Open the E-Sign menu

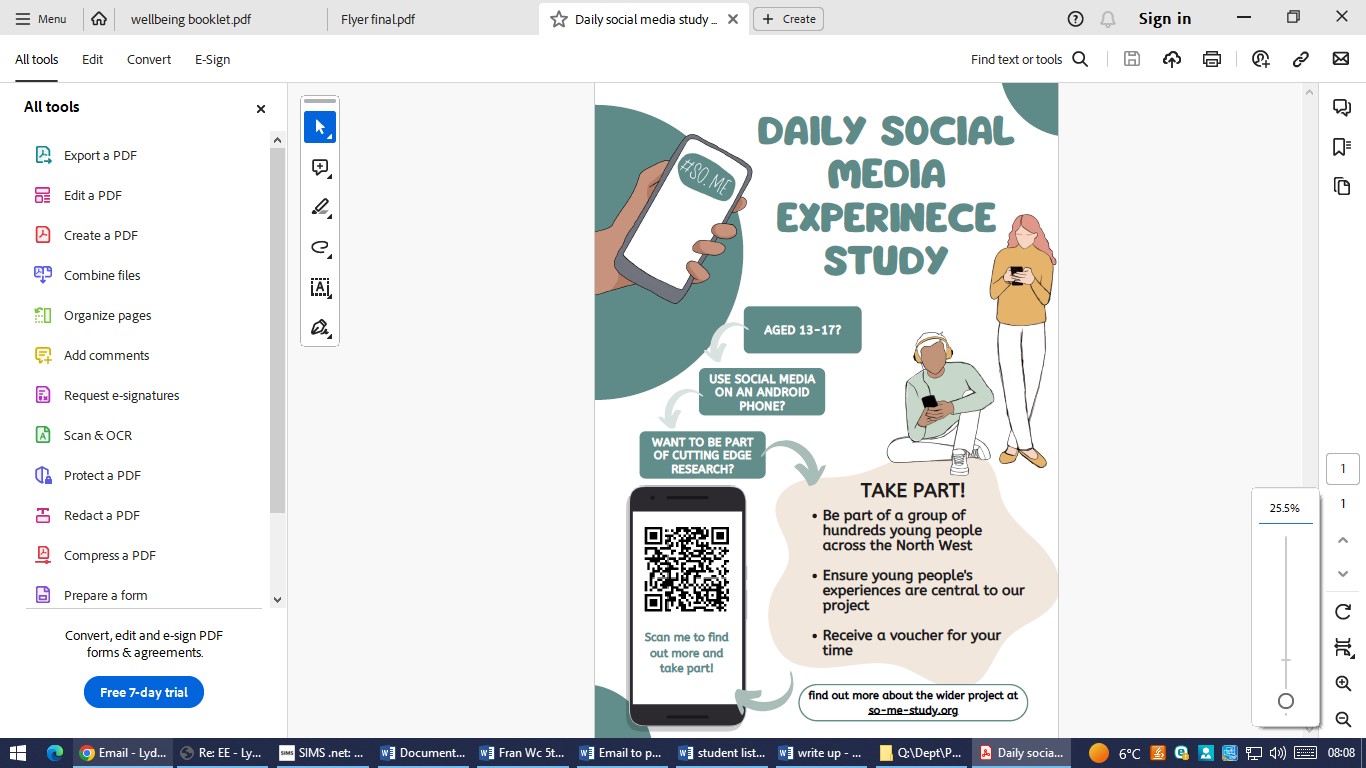coord(212,60)
